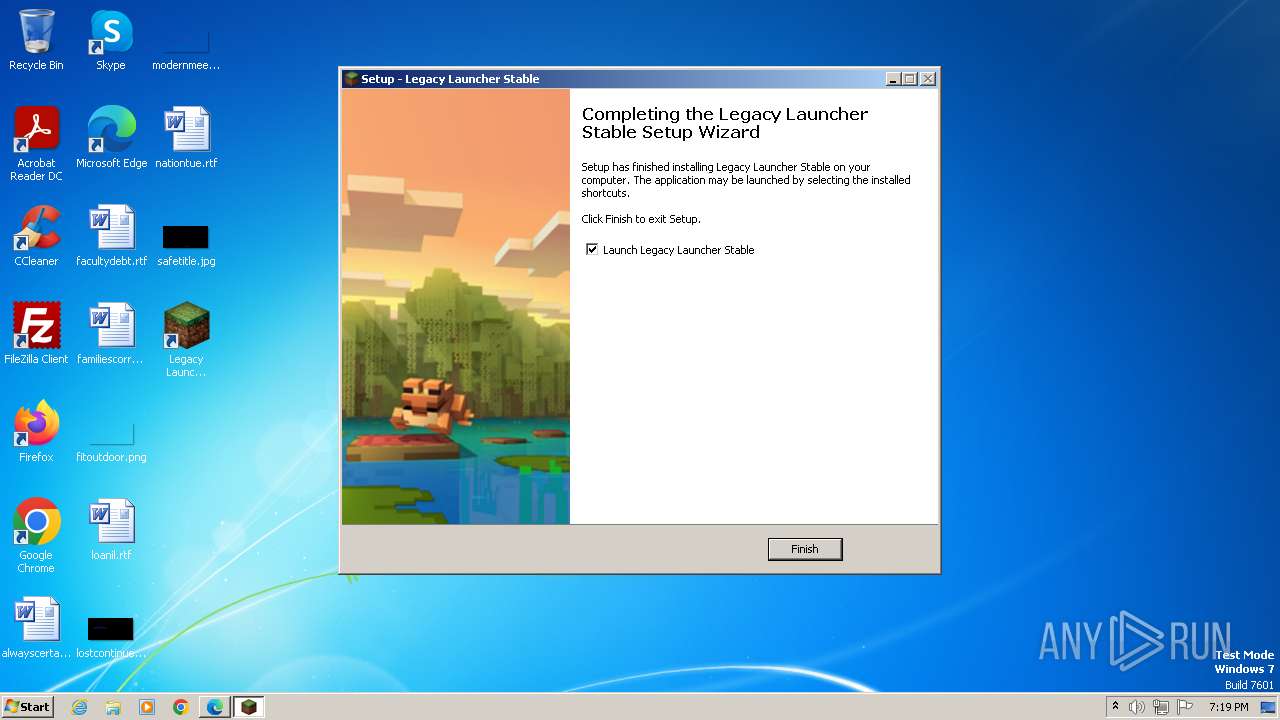The width and height of the screenshot is (1280, 720).
Task: Launch Internet Explorer from taskbar
Action: coord(79,707)
